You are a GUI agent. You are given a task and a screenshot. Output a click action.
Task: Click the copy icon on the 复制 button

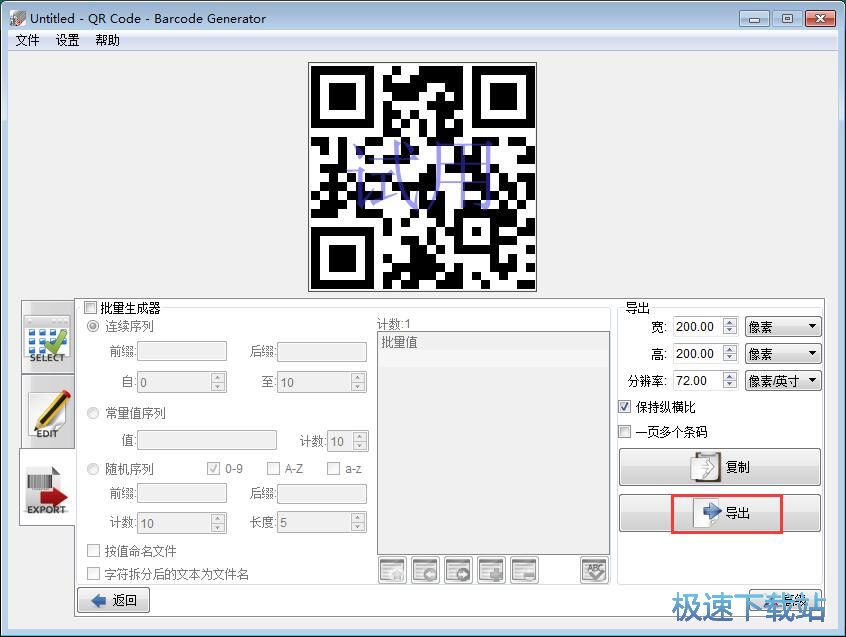click(705, 467)
